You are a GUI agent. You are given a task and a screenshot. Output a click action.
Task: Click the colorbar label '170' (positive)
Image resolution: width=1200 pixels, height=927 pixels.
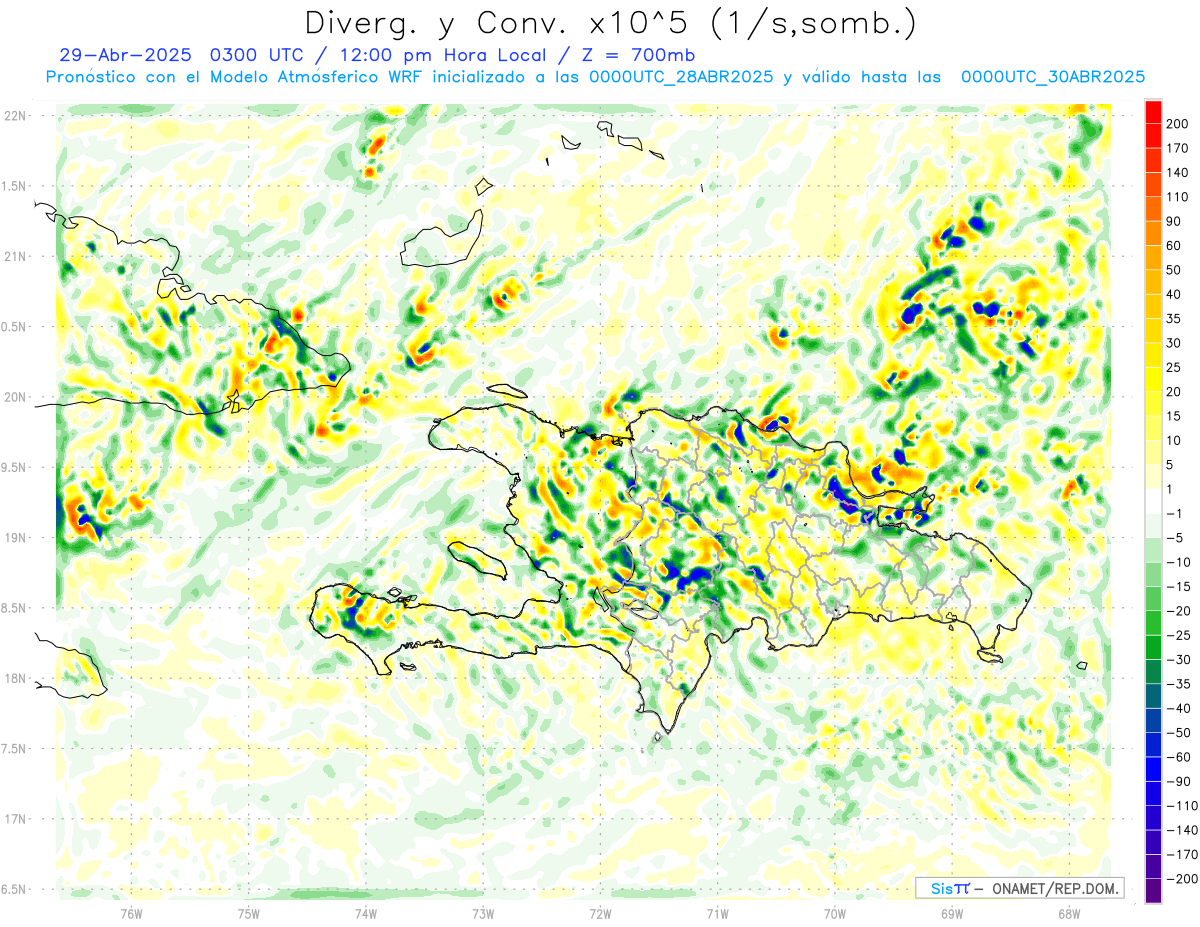[x=1179, y=148]
